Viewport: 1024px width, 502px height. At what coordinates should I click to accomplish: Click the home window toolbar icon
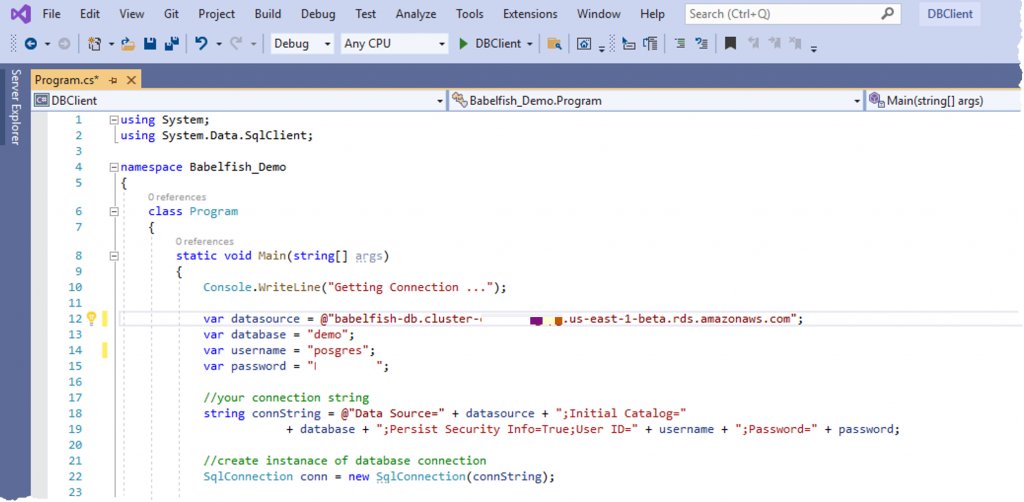(x=584, y=44)
